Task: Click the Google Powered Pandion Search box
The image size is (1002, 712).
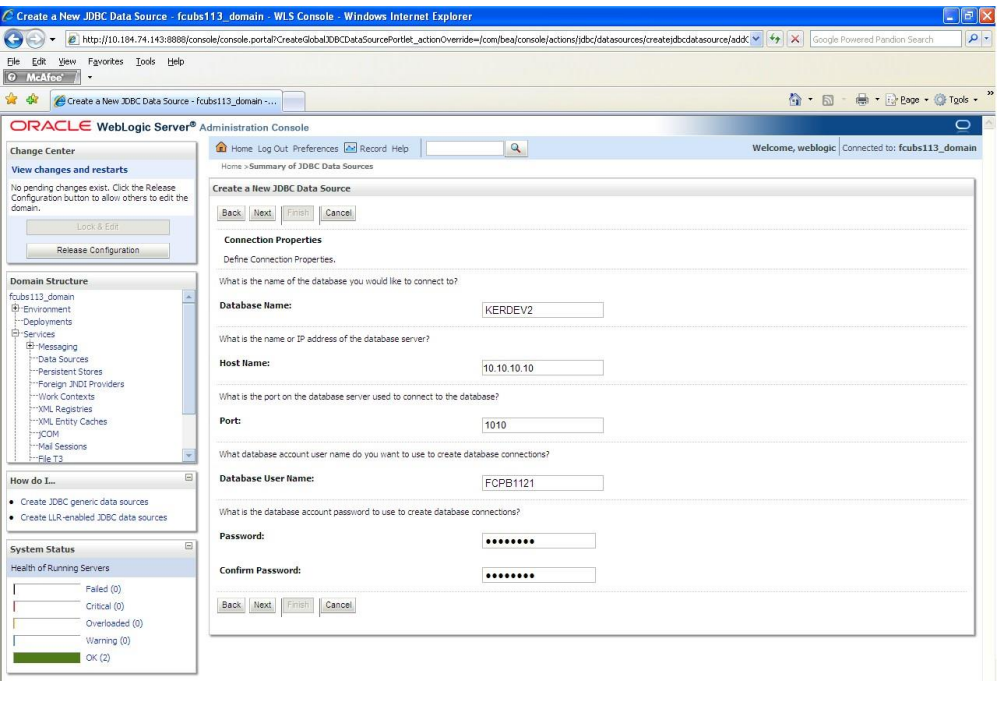Action: [x=885, y=40]
